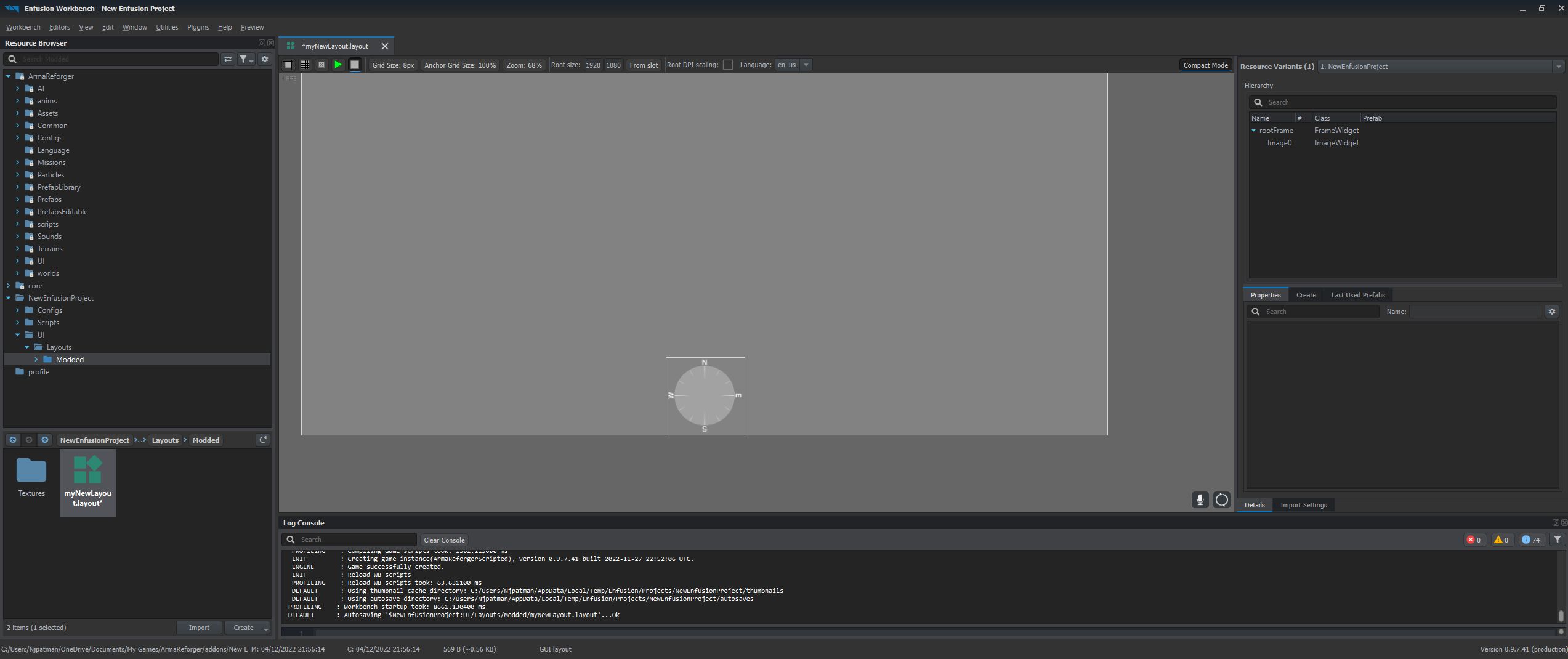This screenshot has width=1568, height=659.
Task: Toggle the Root DPI scaling checkbox
Action: (728, 65)
